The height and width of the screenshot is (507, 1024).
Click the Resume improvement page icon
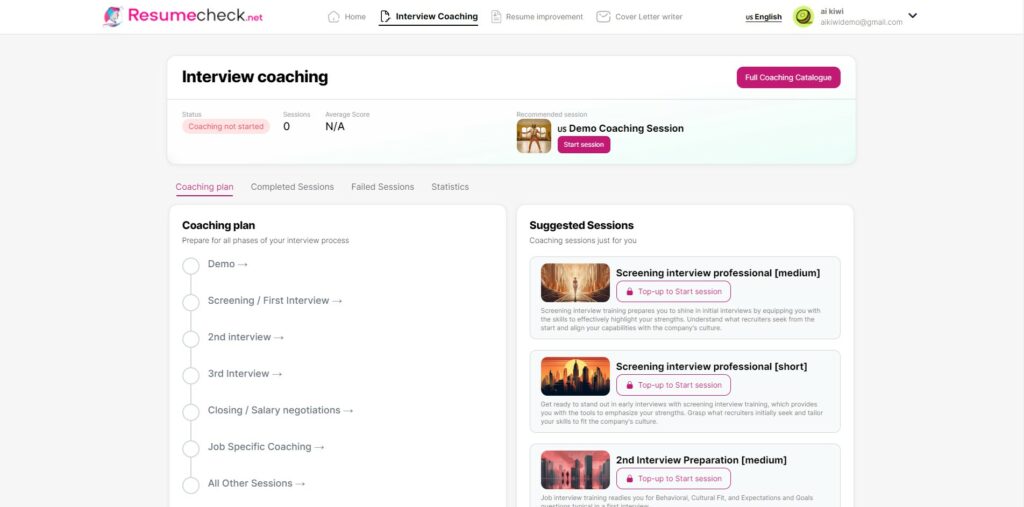496,16
